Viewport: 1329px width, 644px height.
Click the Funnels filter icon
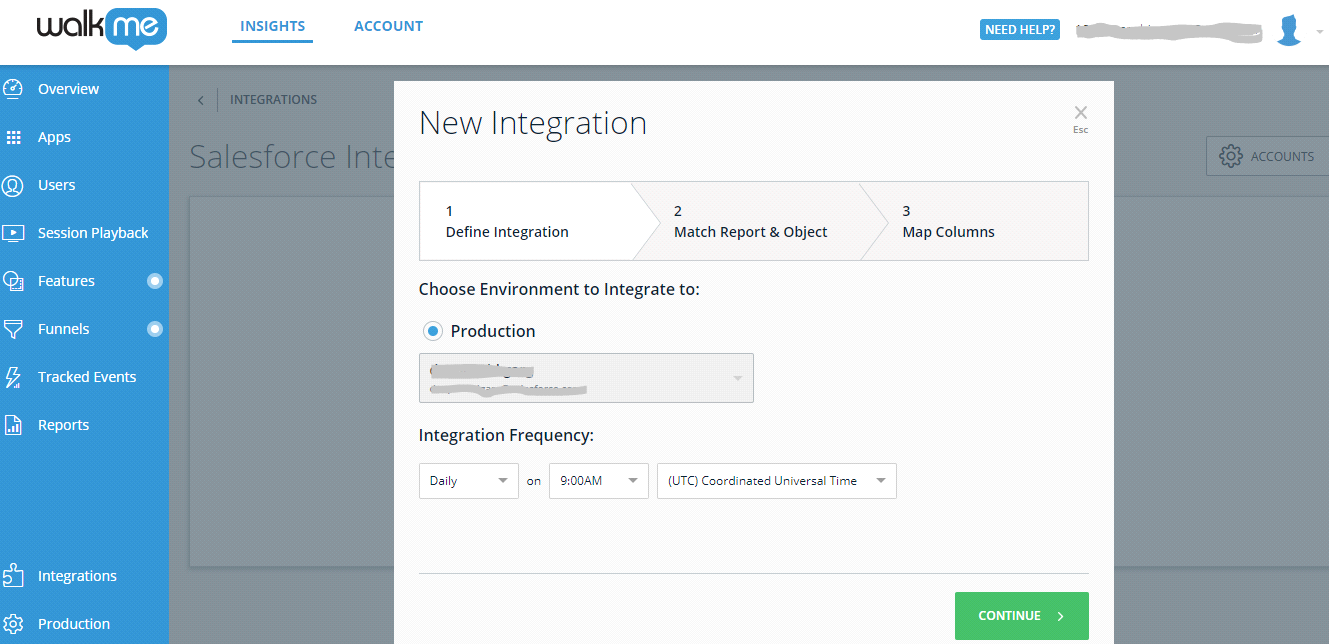coord(13,329)
